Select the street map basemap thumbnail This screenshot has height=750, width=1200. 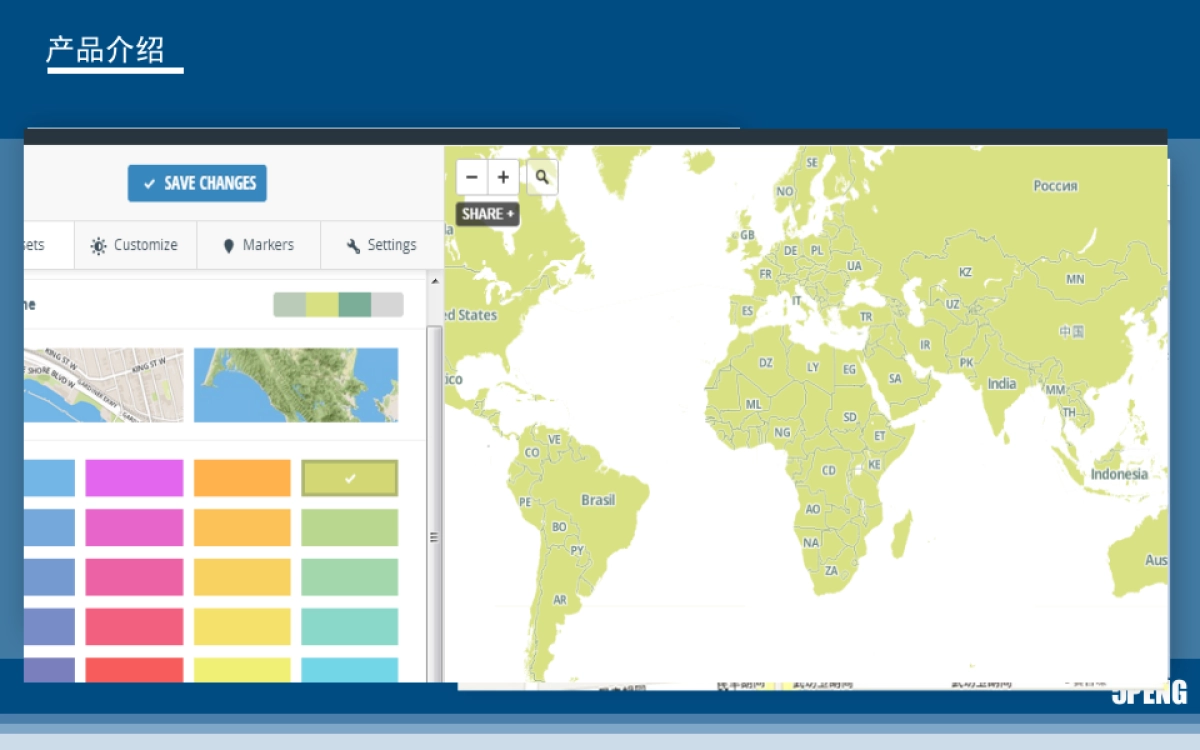pyautogui.click(x=104, y=385)
